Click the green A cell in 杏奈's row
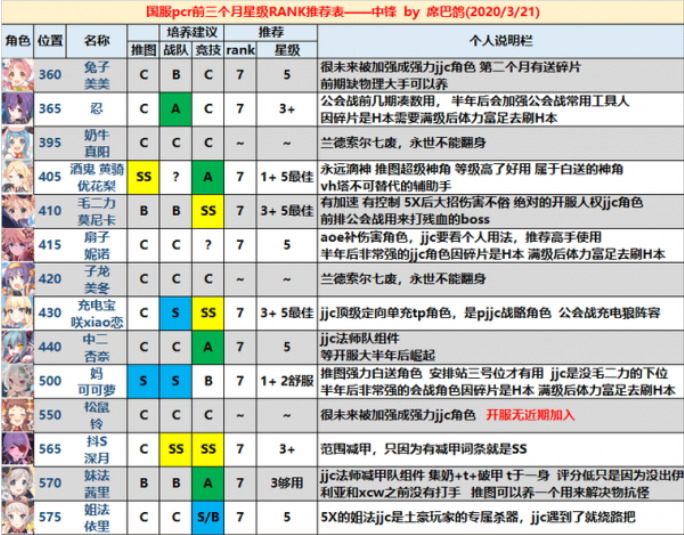Screen dimensions: 684x535 (x=208, y=347)
